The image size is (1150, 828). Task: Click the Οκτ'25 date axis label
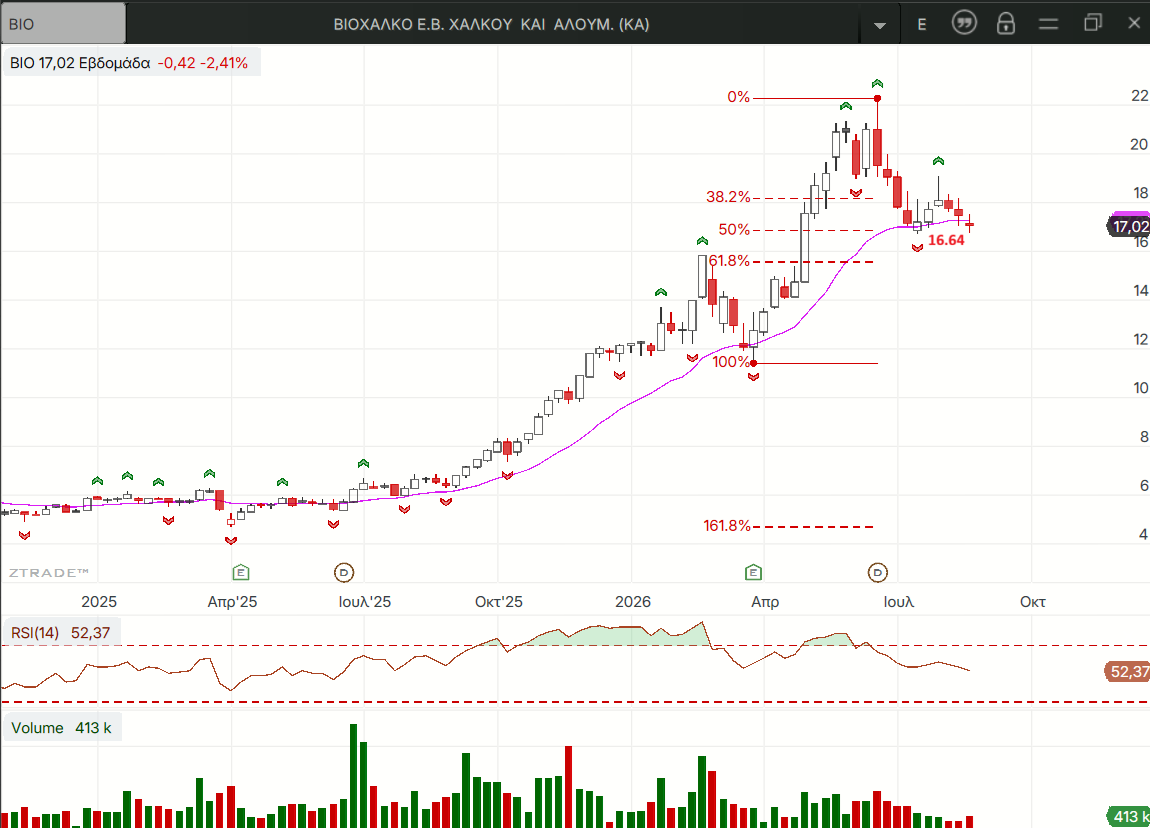[499, 601]
